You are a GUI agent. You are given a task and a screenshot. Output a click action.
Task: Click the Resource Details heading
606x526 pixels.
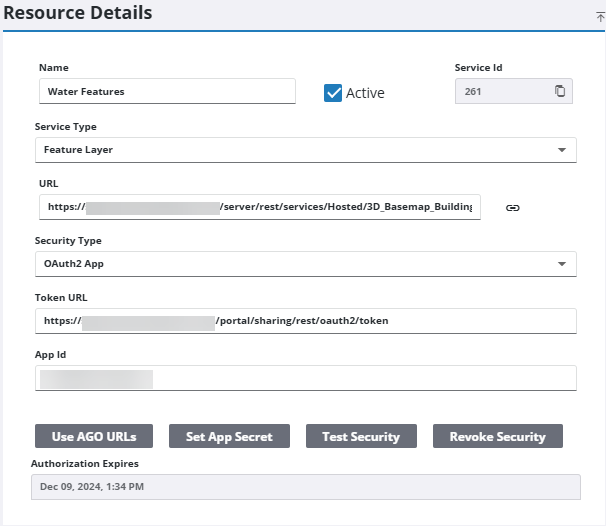click(78, 12)
